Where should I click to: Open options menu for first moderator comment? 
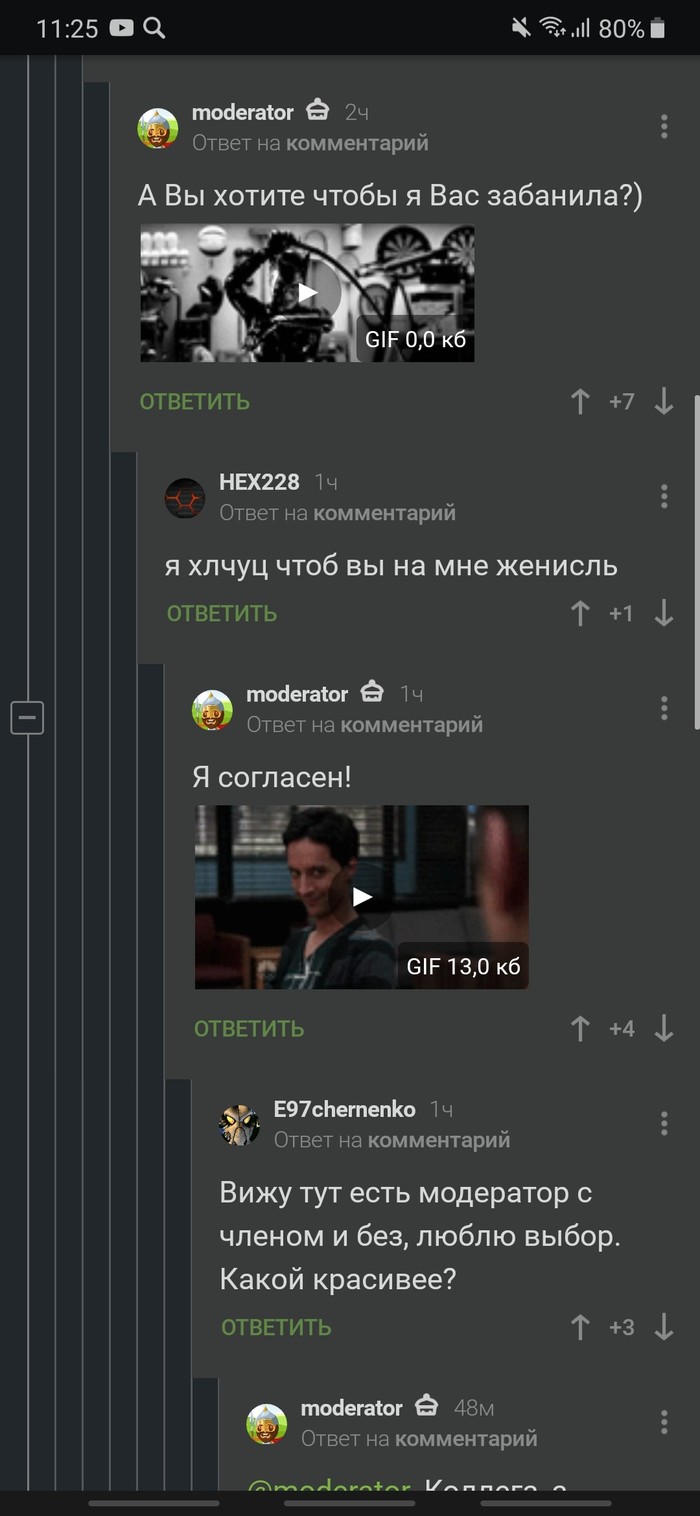pos(664,127)
